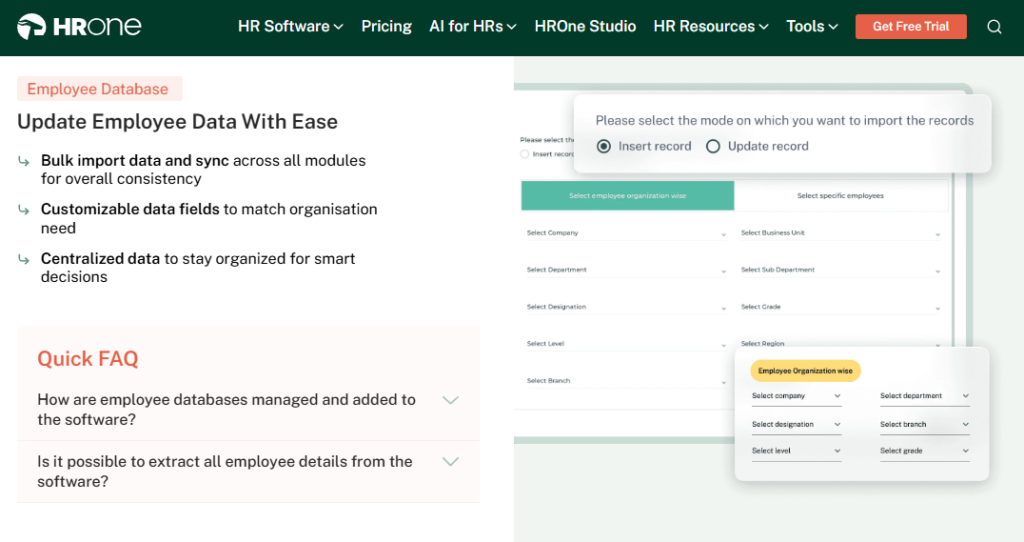Open the Select Business Unit dropdown
The image size is (1024, 542).
(x=840, y=233)
